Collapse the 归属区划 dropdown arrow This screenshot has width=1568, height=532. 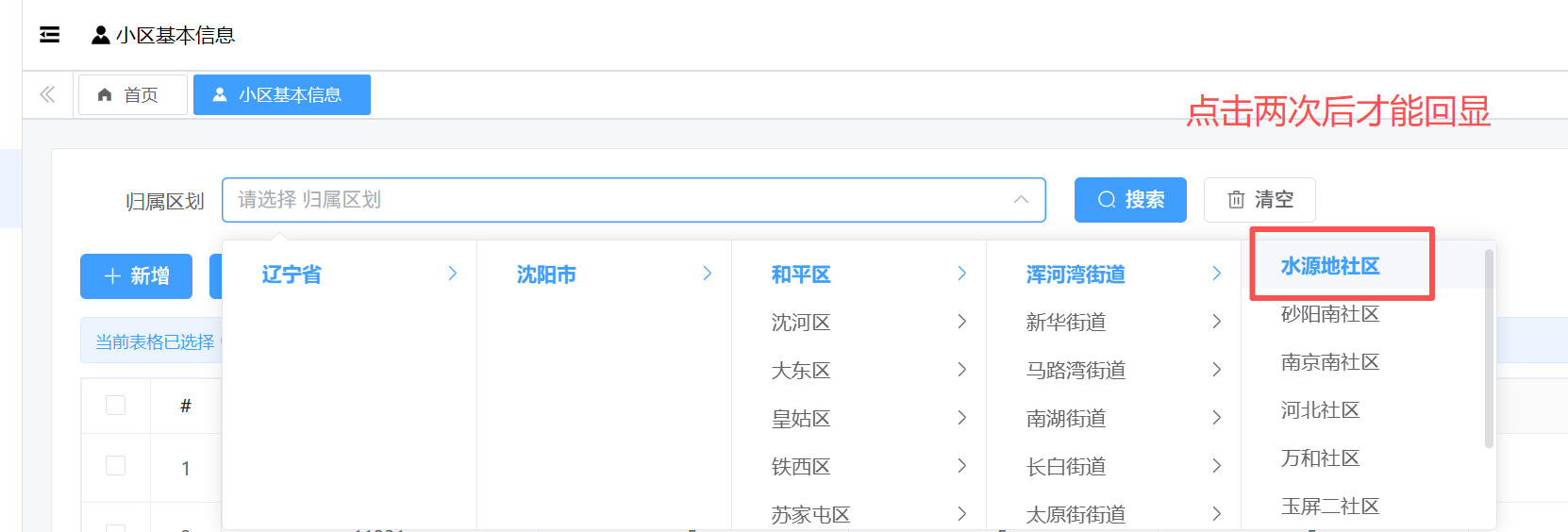[x=1021, y=200]
